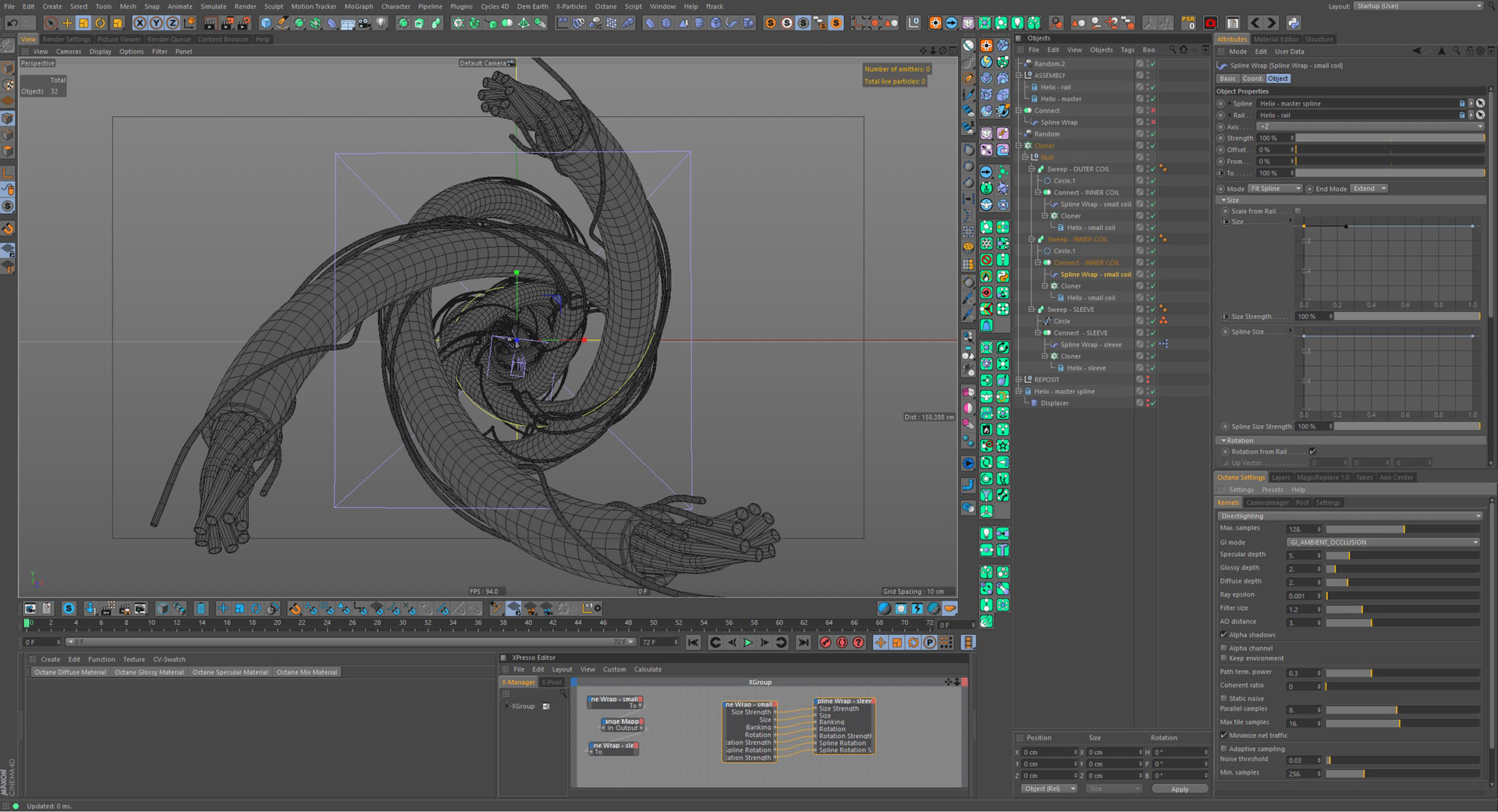This screenshot has height=812, width=1498.
Task: Expand the REPOSIT null object
Action: (x=1019, y=380)
